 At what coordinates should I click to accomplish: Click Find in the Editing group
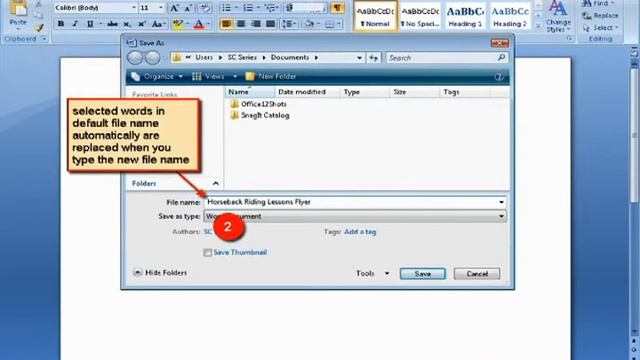click(x=598, y=3)
